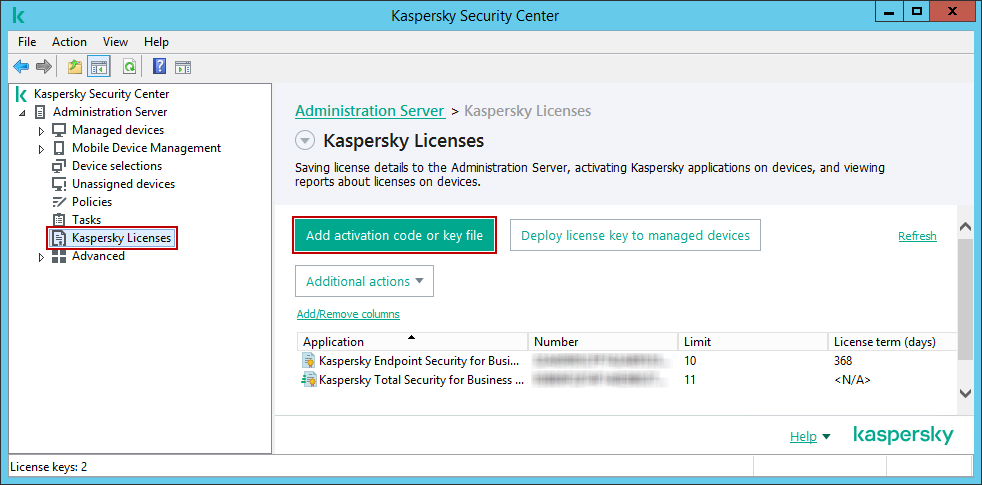This screenshot has height=485, width=982.
Task: Click the Back arrow toolbar icon
Action: point(21,67)
